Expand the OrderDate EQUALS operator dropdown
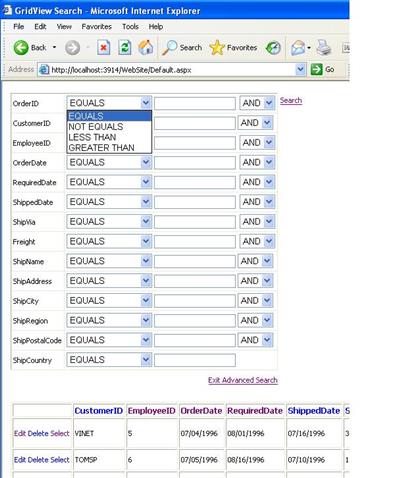This screenshot has height=478, width=400. (146, 162)
